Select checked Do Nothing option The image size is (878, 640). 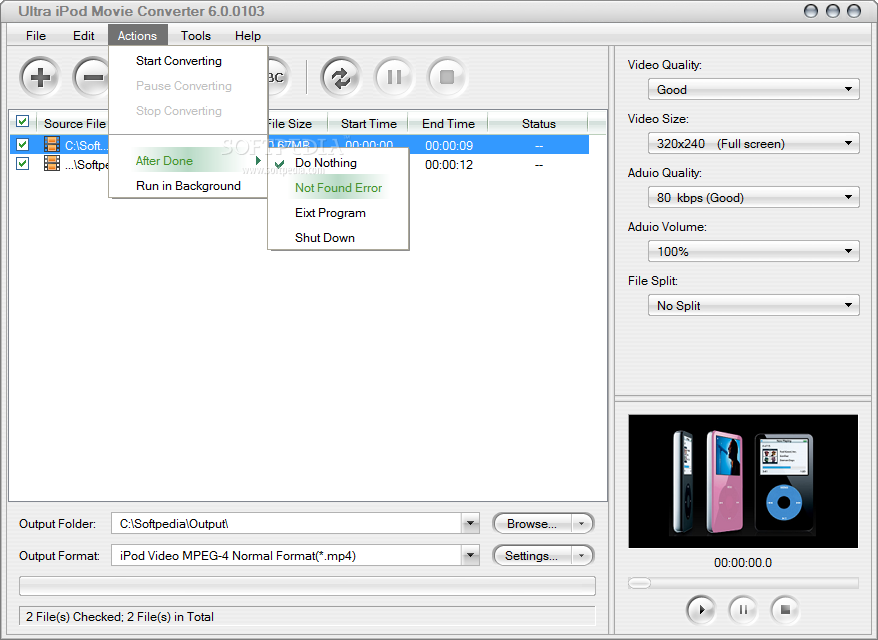coord(338,163)
